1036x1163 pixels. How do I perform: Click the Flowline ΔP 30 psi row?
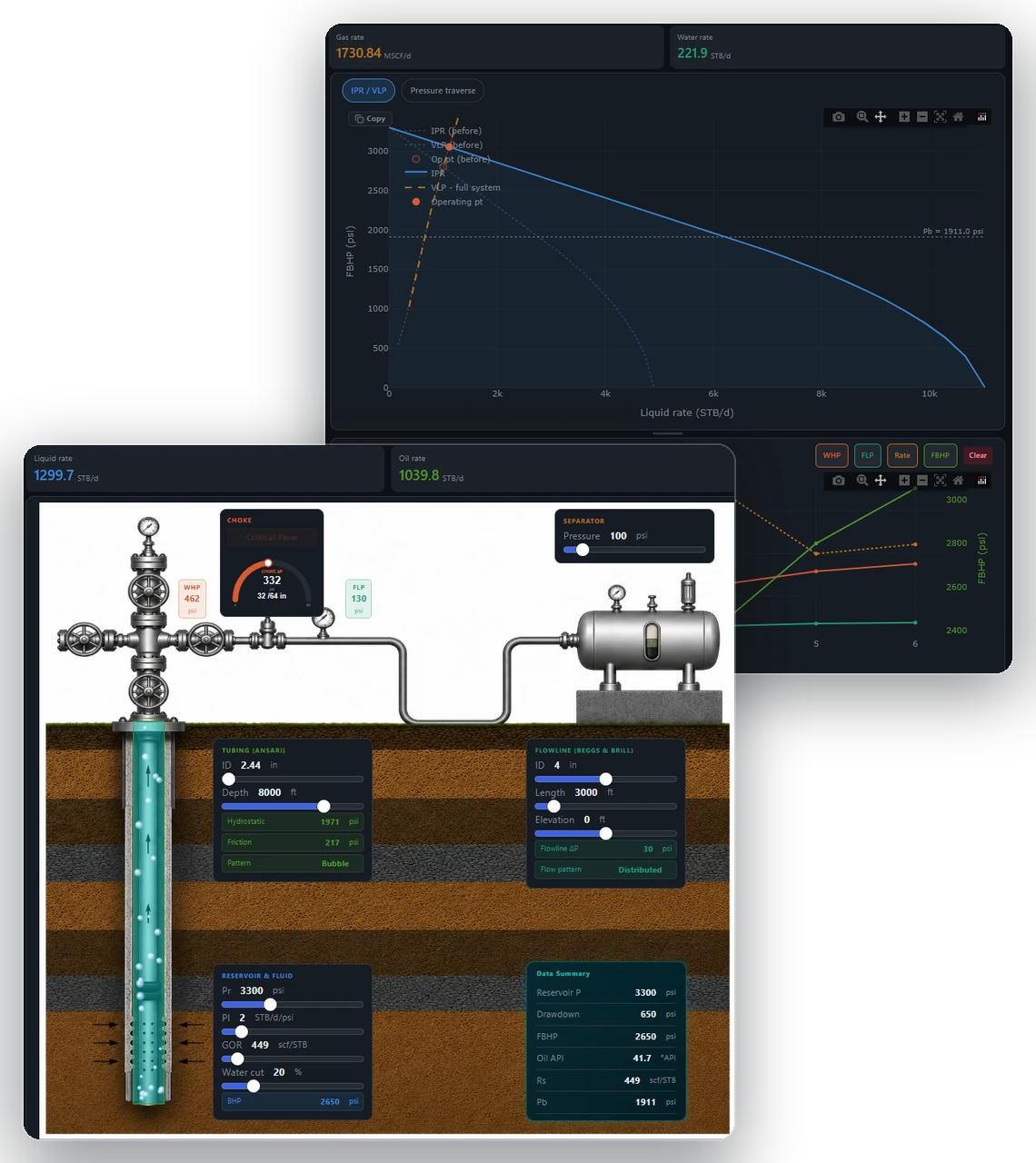(x=605, y=849)
